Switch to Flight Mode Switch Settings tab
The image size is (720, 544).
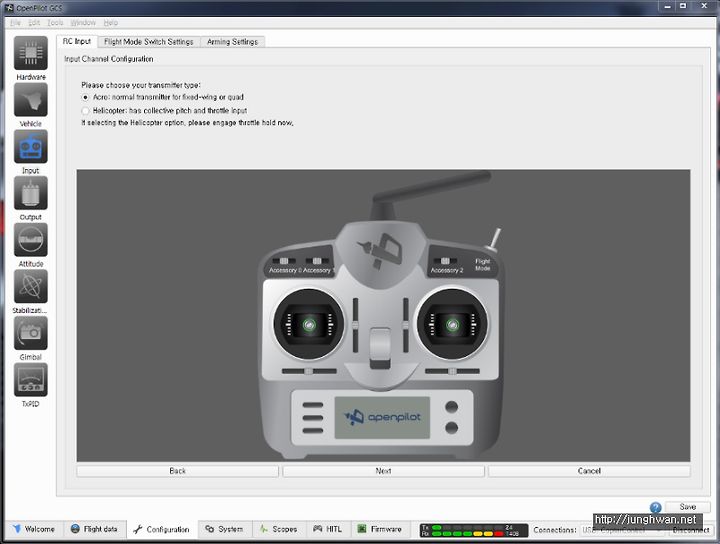[x=149, y=42]
